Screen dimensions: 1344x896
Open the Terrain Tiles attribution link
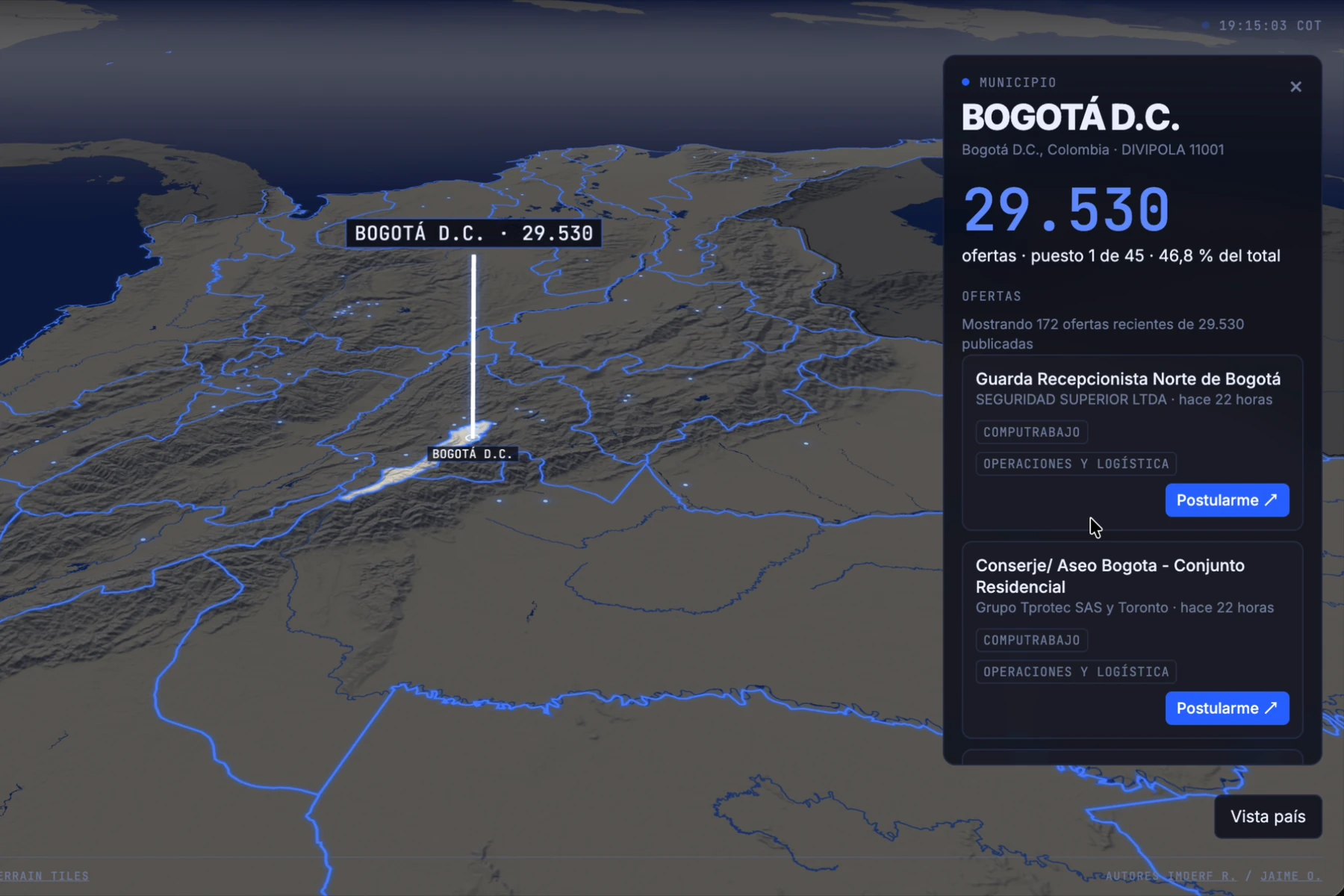pos(44,876)
